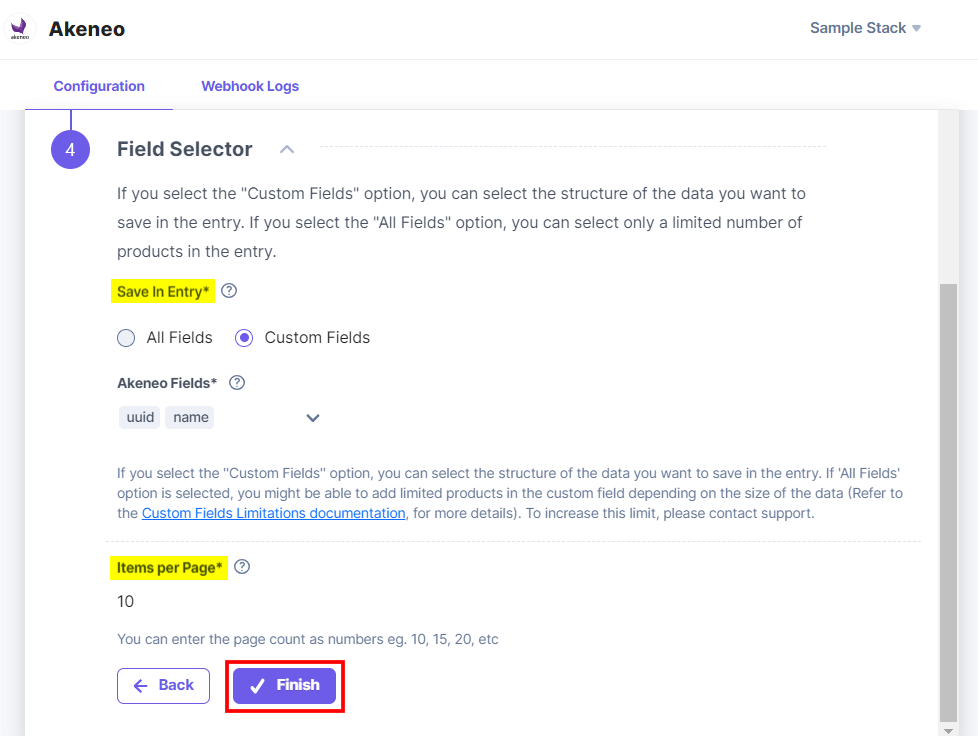Open the Items per Page help tooltip

[241, 566]
